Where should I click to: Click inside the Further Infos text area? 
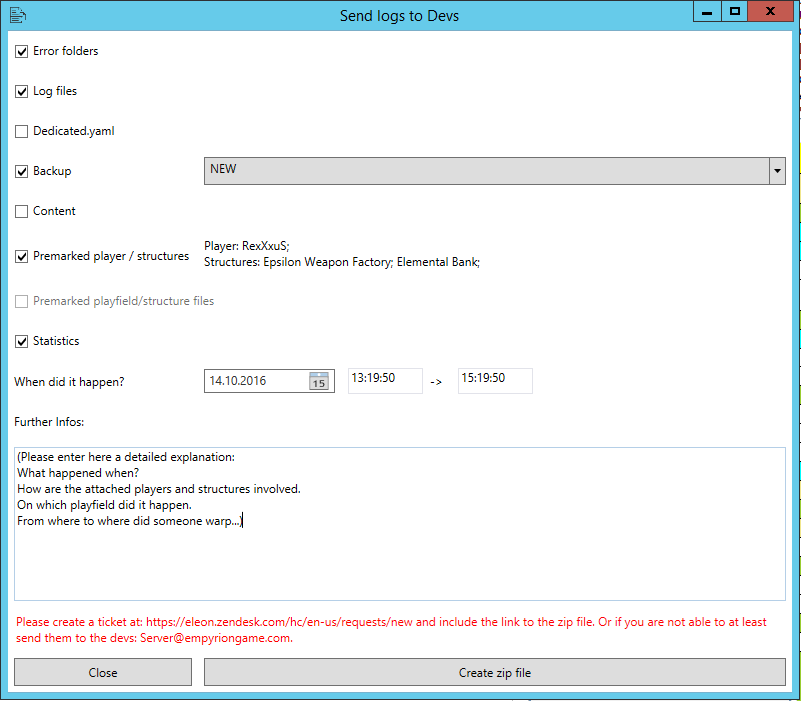(399, 524)
